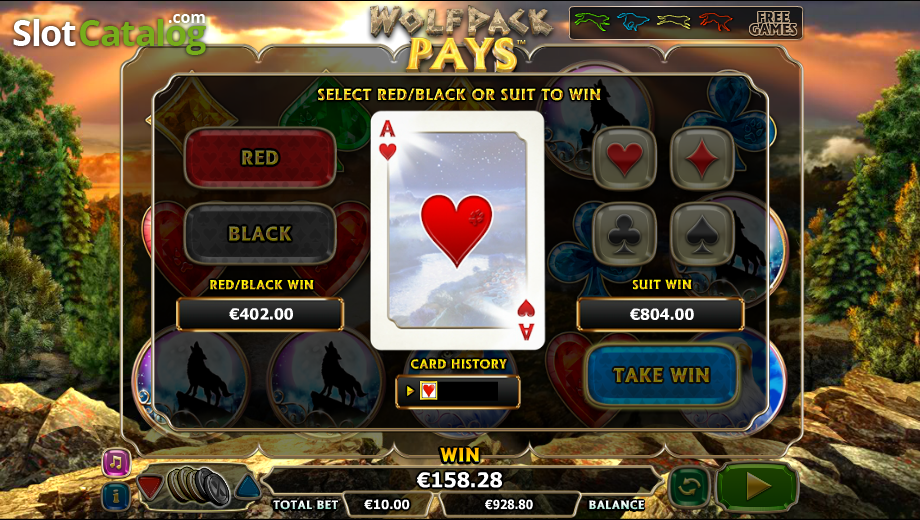The width and height of the screenshot is (920, 520).
Task: Collect winnings with TAKE WIN
Action: click(x=661, y=375)
